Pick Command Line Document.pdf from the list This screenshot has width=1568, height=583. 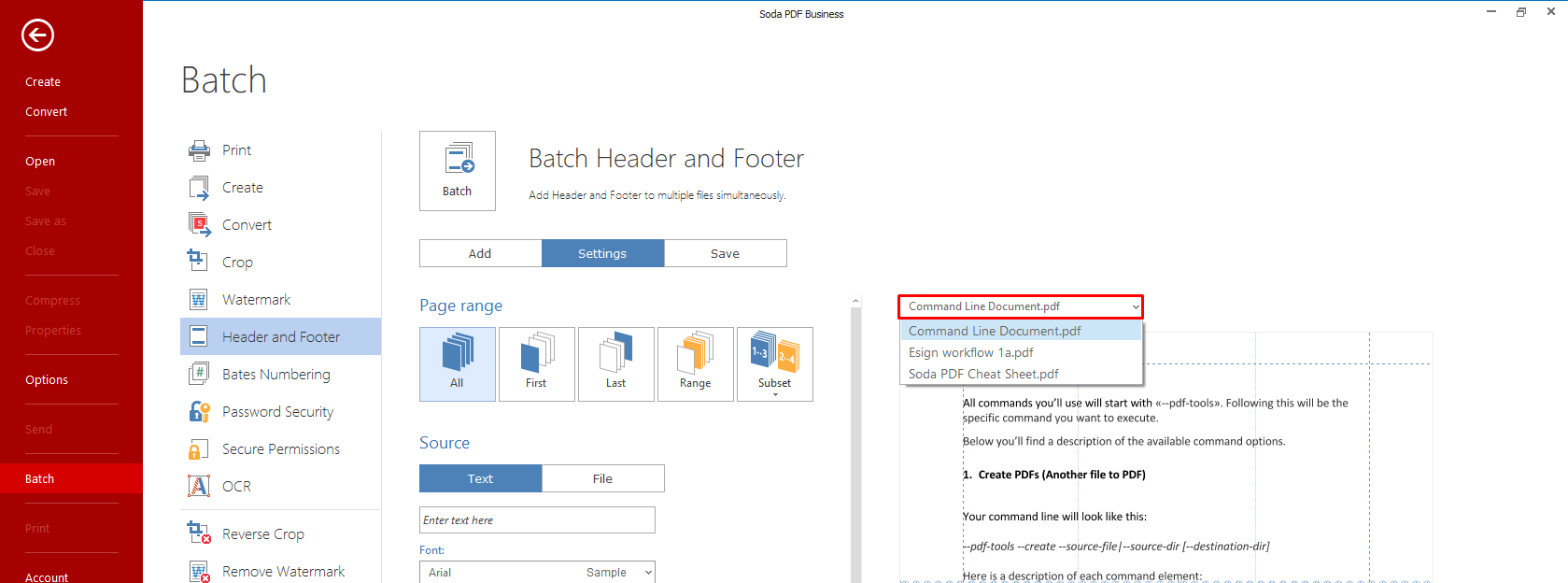tap(1021, 331)
